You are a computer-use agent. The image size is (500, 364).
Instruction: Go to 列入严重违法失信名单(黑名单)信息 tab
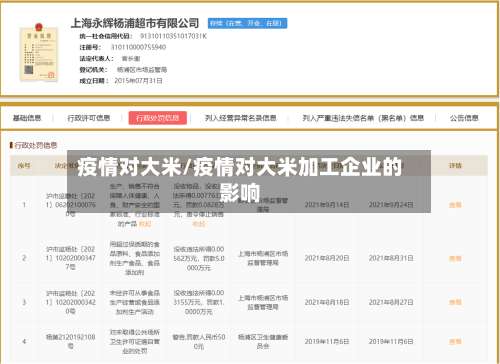[x=363, y=118]
